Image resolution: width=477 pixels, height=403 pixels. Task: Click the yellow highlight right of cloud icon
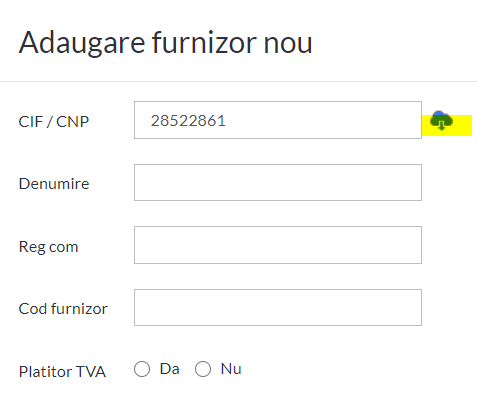click(463, 125)
